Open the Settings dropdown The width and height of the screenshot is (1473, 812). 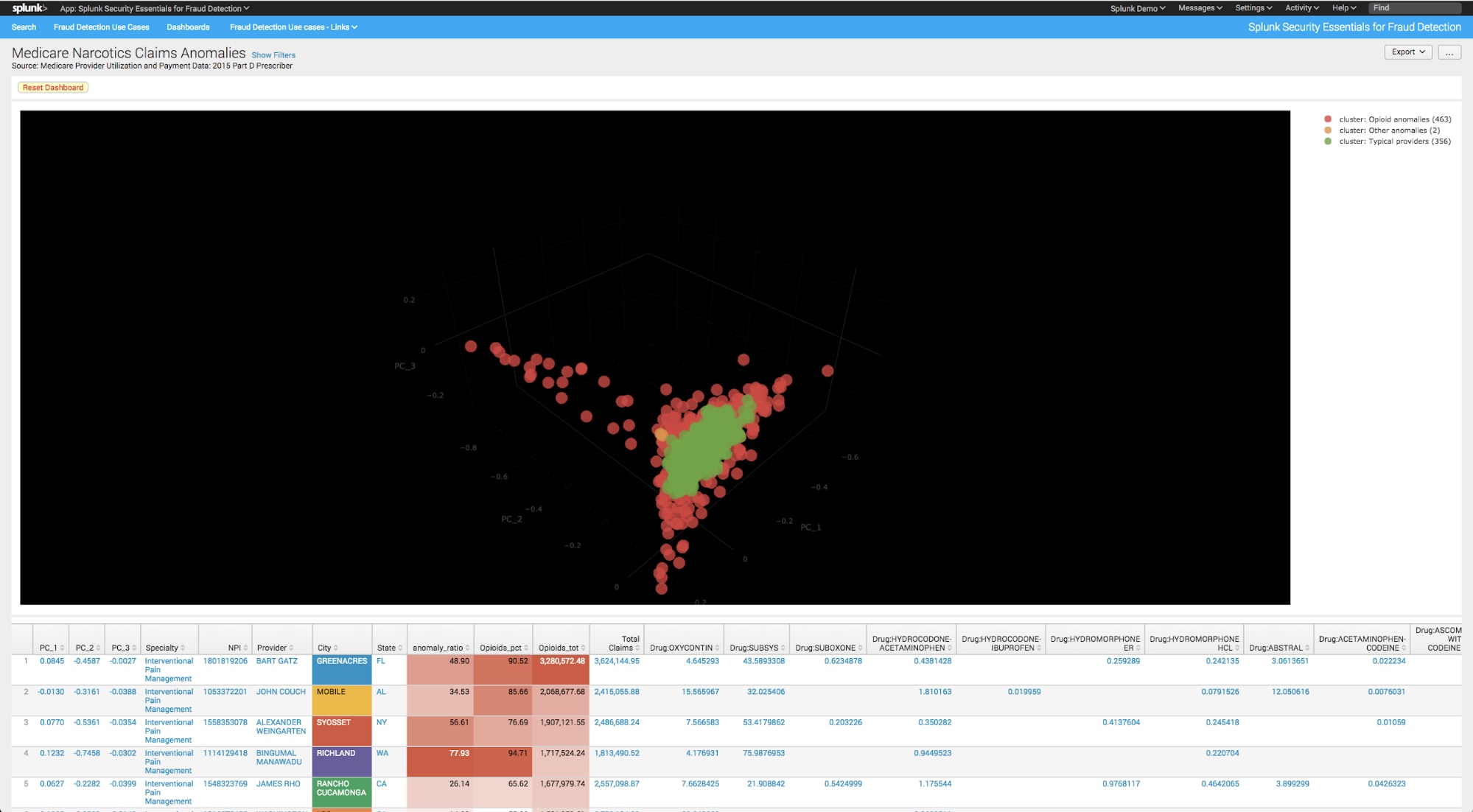click(x=1253, y=8)
